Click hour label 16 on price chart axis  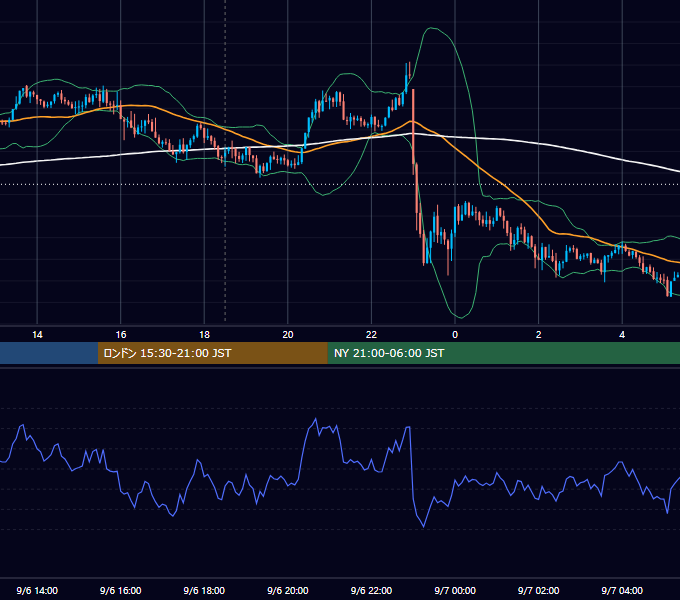(121, 335)
